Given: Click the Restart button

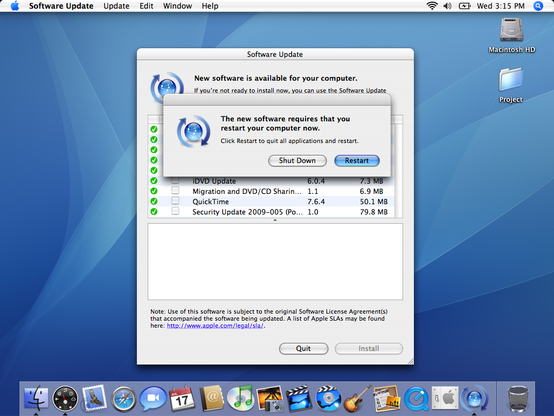Looking at the screenshot, I should click(357, 160).
